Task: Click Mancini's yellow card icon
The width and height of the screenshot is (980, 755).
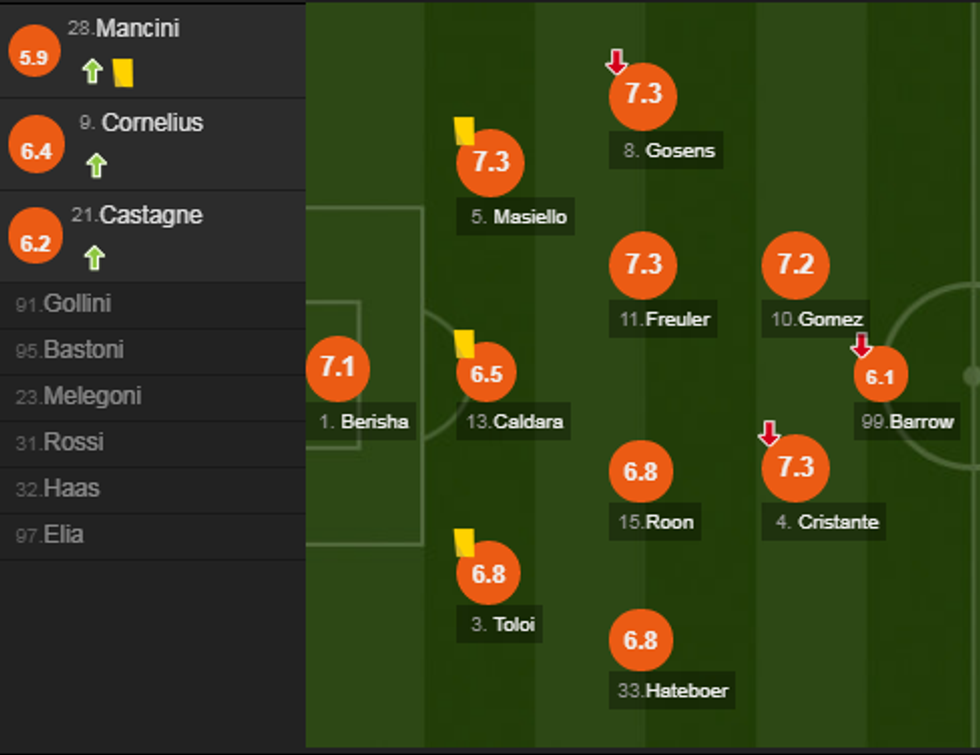Action: 123,72
